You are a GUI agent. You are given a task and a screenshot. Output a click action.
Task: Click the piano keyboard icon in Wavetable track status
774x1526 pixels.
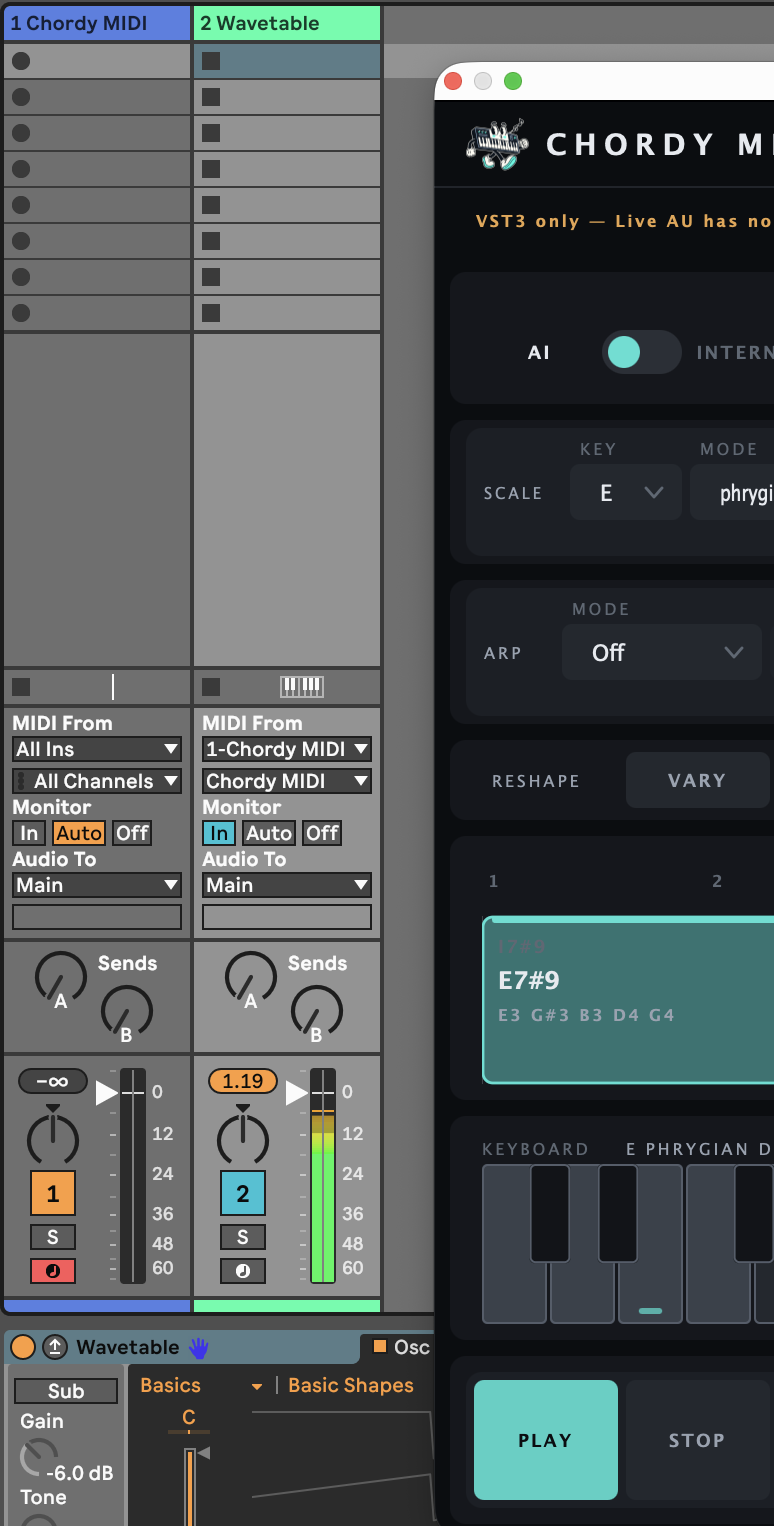point(302,686)
